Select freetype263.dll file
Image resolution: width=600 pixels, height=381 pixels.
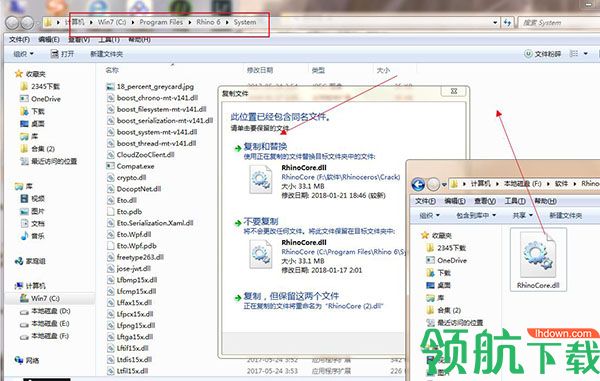click(x=135, y=257)
